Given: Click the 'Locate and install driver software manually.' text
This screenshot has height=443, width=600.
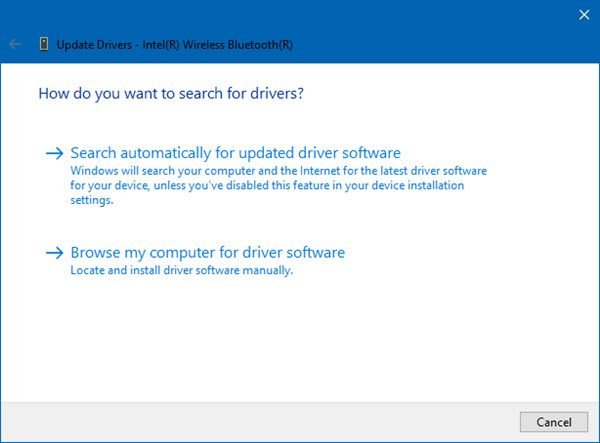Looking at the screenshot, I should click(182, 270).
